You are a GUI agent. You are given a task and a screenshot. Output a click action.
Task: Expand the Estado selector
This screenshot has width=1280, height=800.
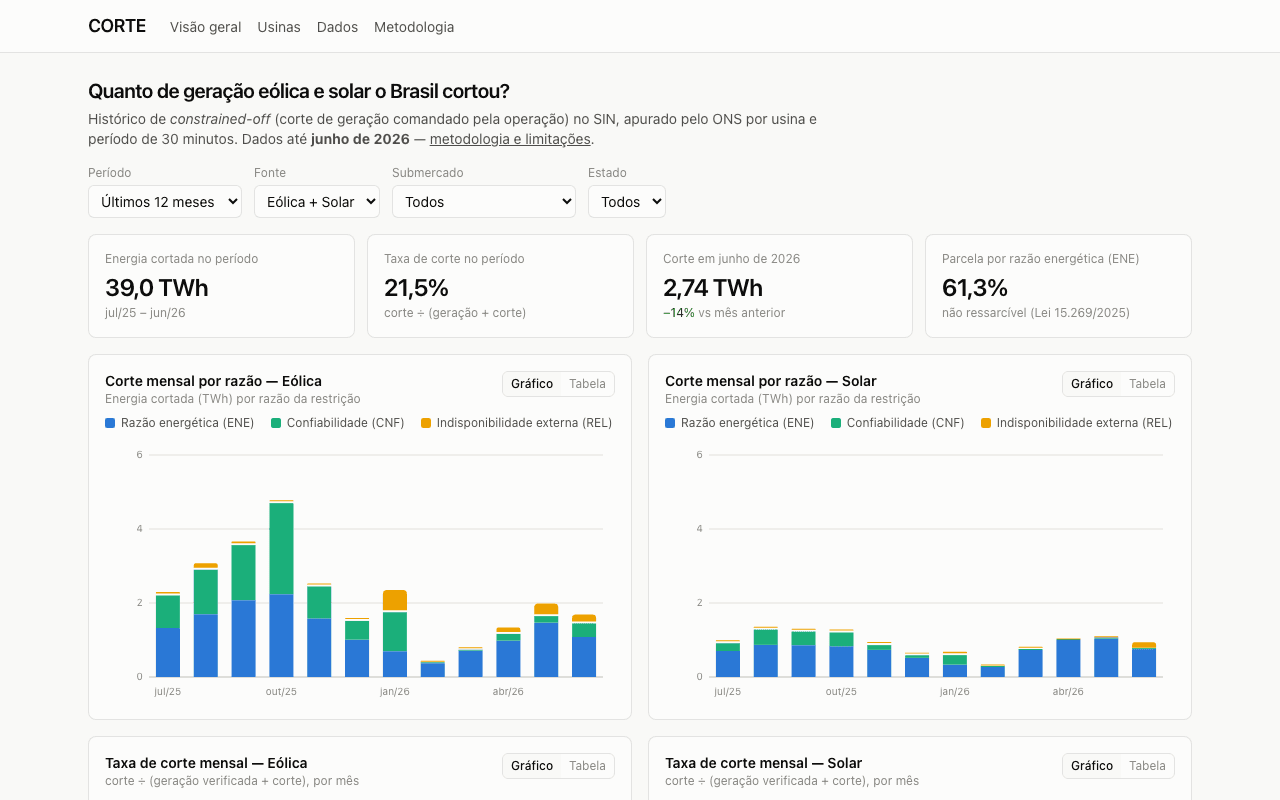[x=627, y=201]
